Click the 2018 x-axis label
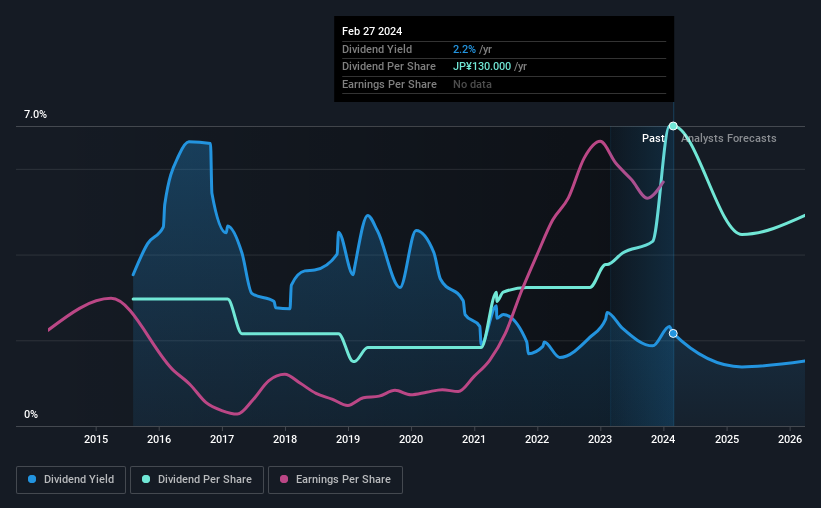 285,439
